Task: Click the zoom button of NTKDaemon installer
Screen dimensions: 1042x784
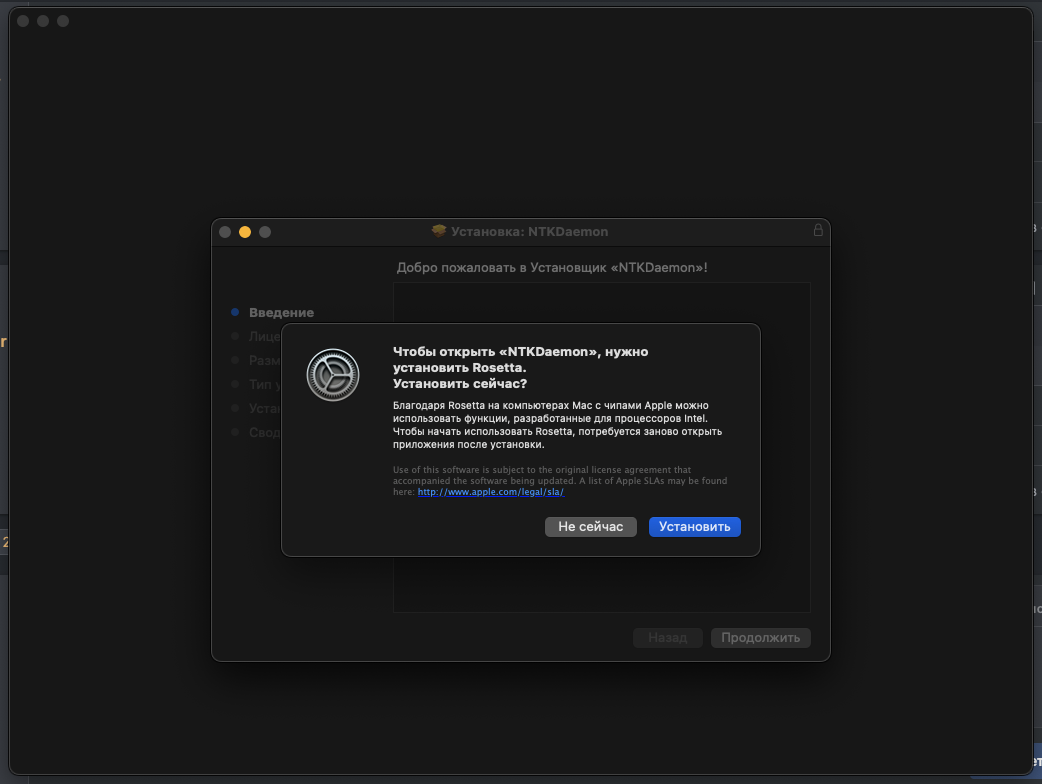Action: click(265, 232)
